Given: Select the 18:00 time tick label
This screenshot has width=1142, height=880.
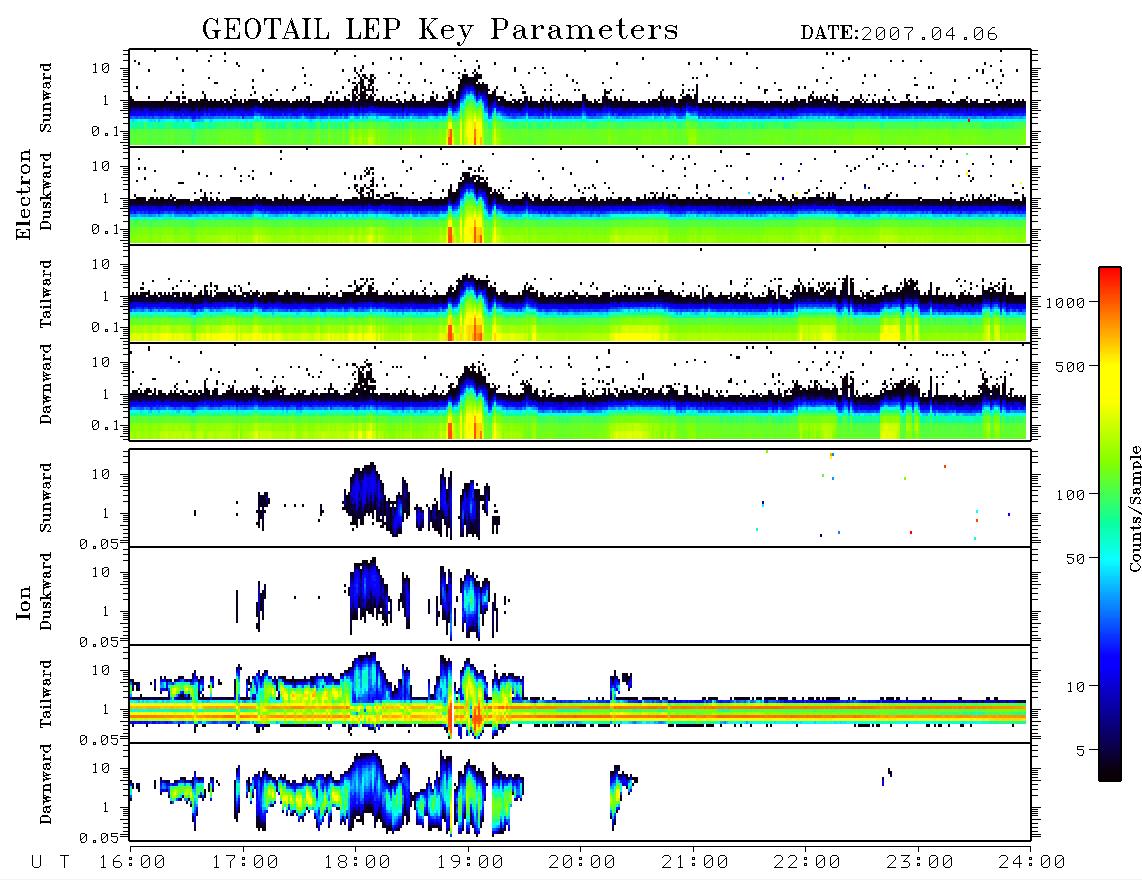Looking at the screenshot, I should [x=357, y=862].
